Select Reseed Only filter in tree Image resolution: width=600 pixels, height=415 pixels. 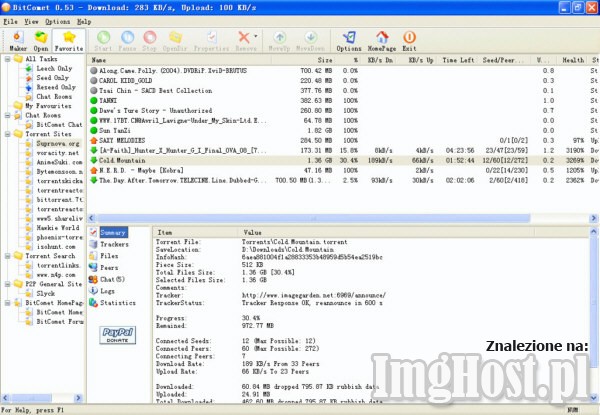56,87
